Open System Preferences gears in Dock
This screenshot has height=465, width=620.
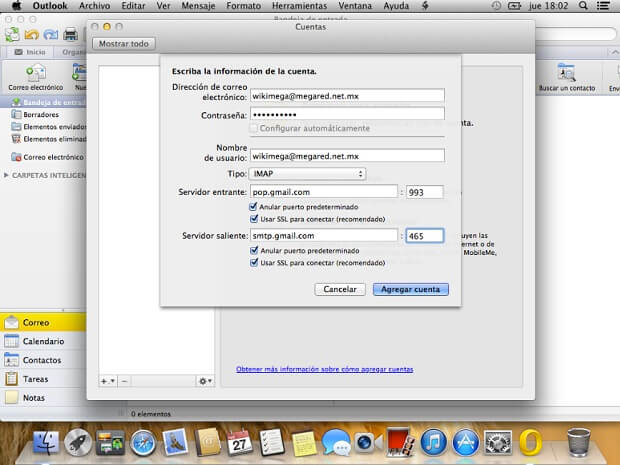pyautogui.click(x=498, y=442)
